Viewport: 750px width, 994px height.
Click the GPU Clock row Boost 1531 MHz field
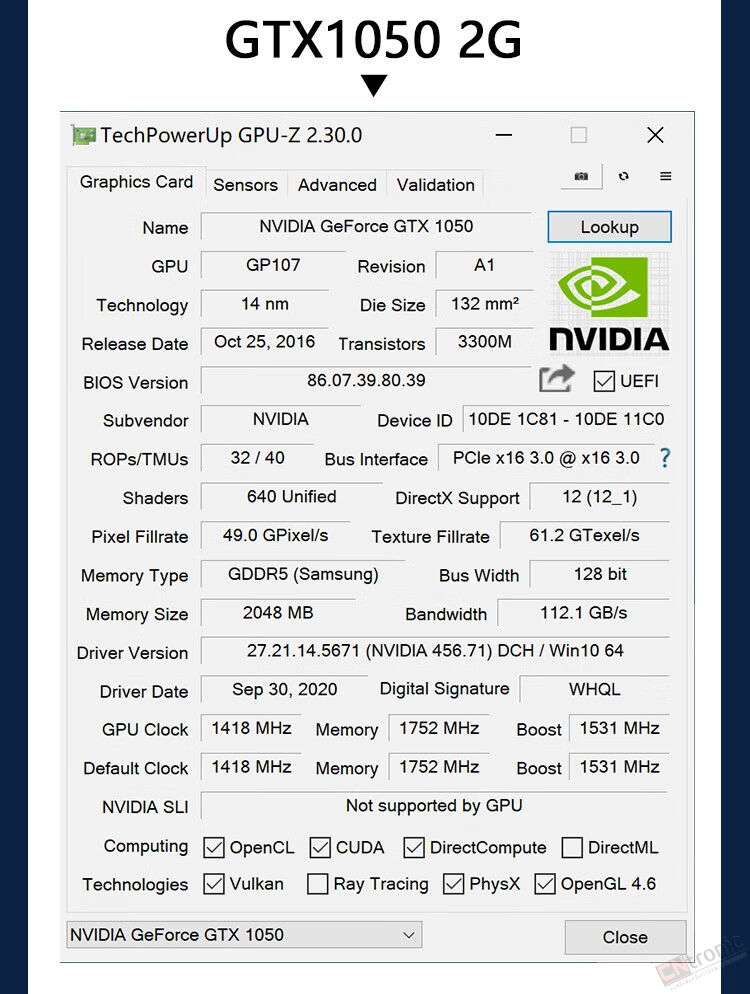click(619, 728)
